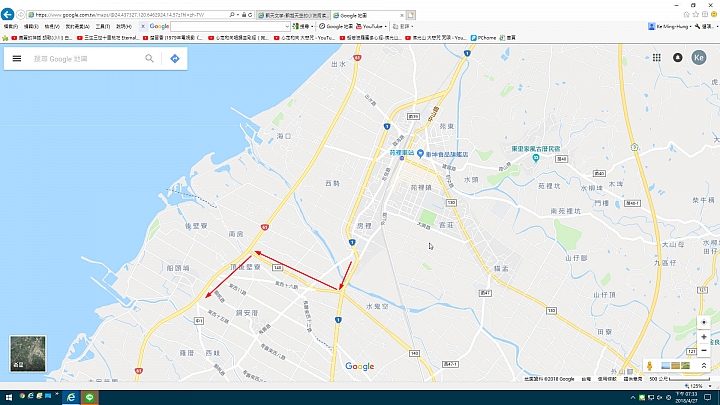The image size is (720, 405).
Task: Open the volume tray icon
Action: (659, 398)
